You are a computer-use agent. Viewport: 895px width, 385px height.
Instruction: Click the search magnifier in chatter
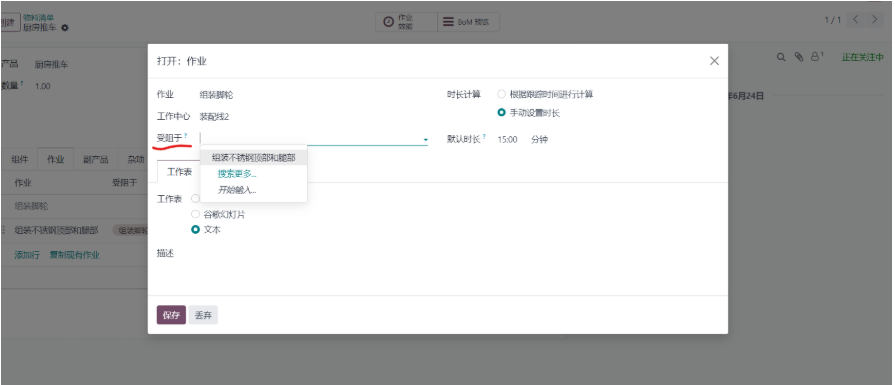[781, 57]
